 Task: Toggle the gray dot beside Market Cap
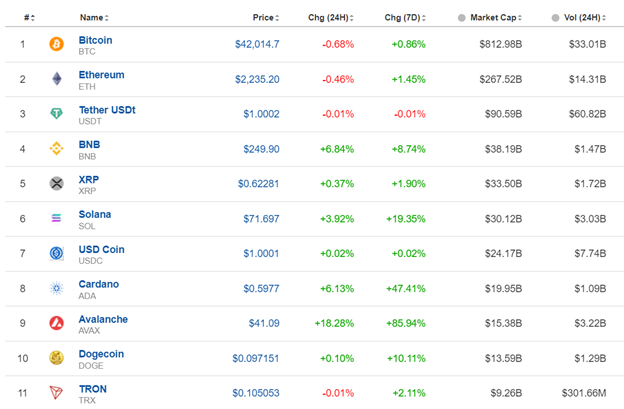[x=461, y=18]
